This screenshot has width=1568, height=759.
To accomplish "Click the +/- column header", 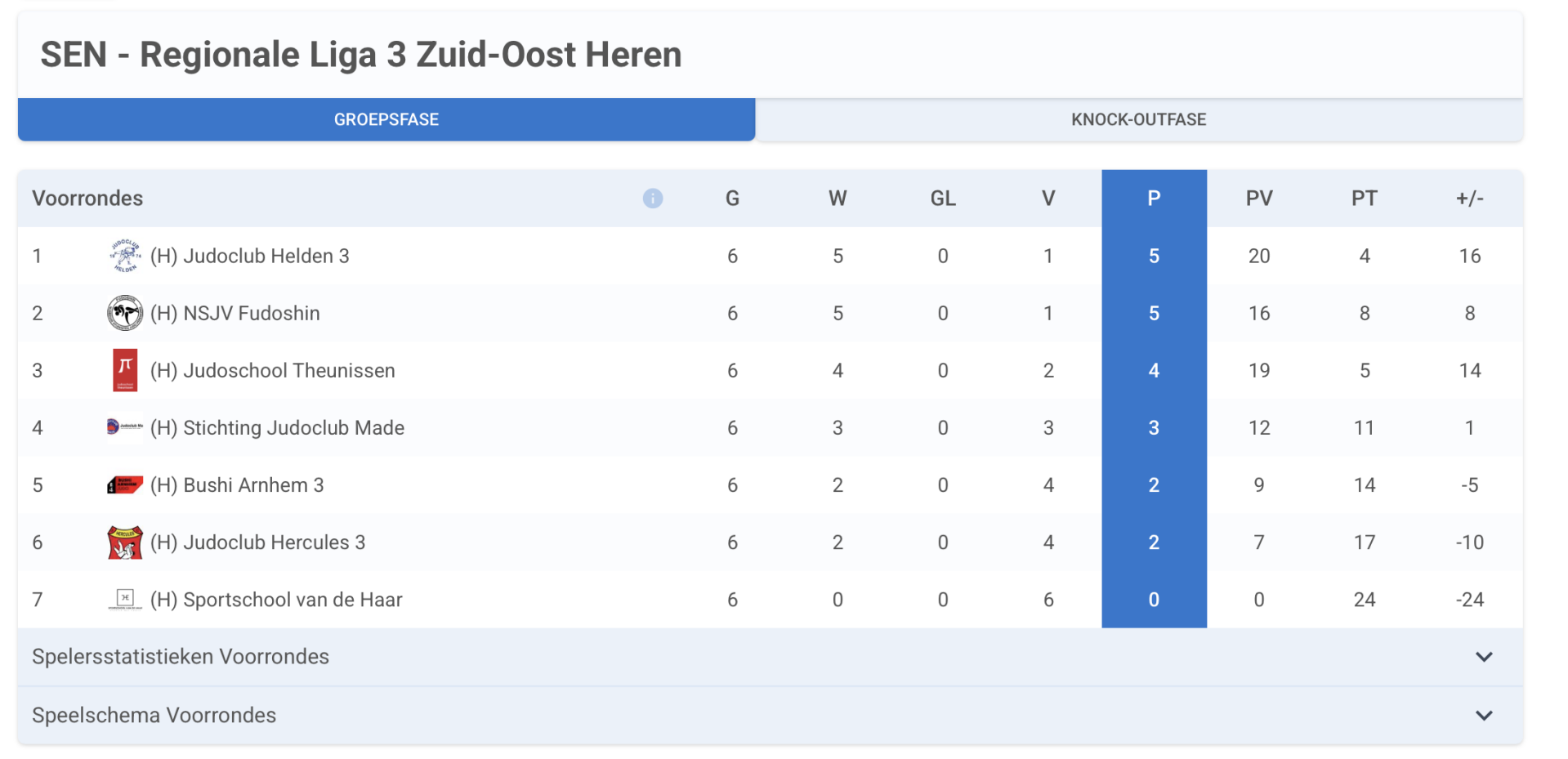I will pos(1469,199).
